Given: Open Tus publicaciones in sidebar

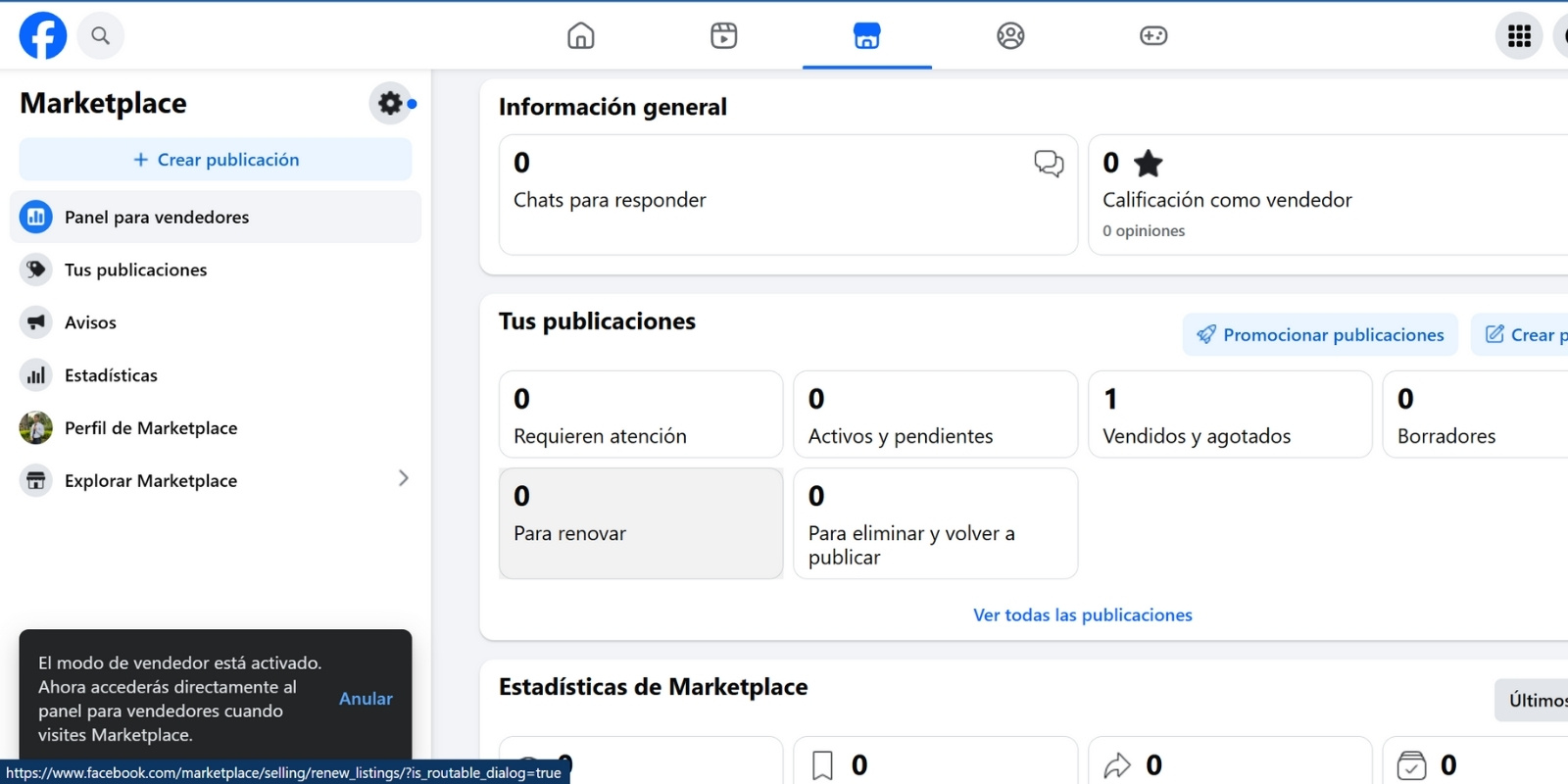Looking at the screenshot, I should (216, 269).
